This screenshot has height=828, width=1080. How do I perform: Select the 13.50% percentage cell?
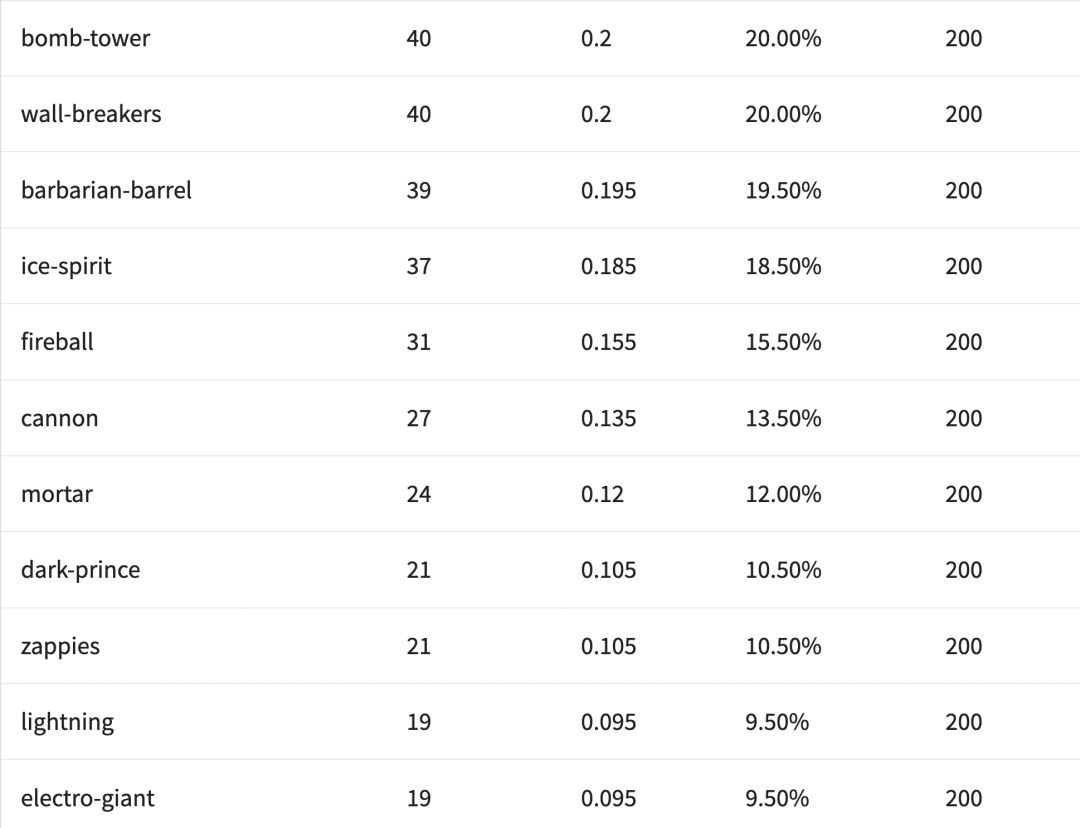783,418
